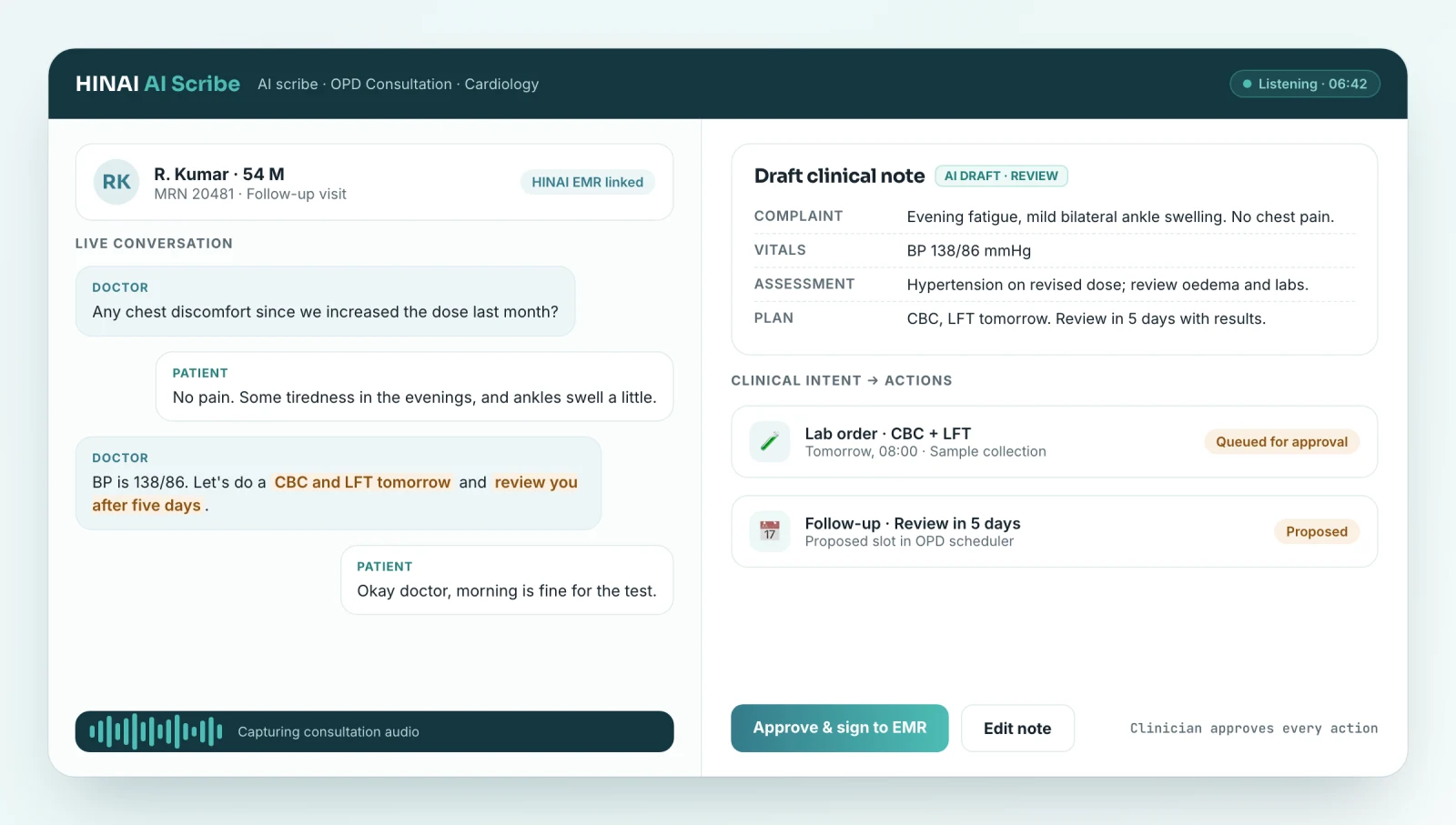
Task: Click the Lab order test tube icon
Action: (770, 442)
